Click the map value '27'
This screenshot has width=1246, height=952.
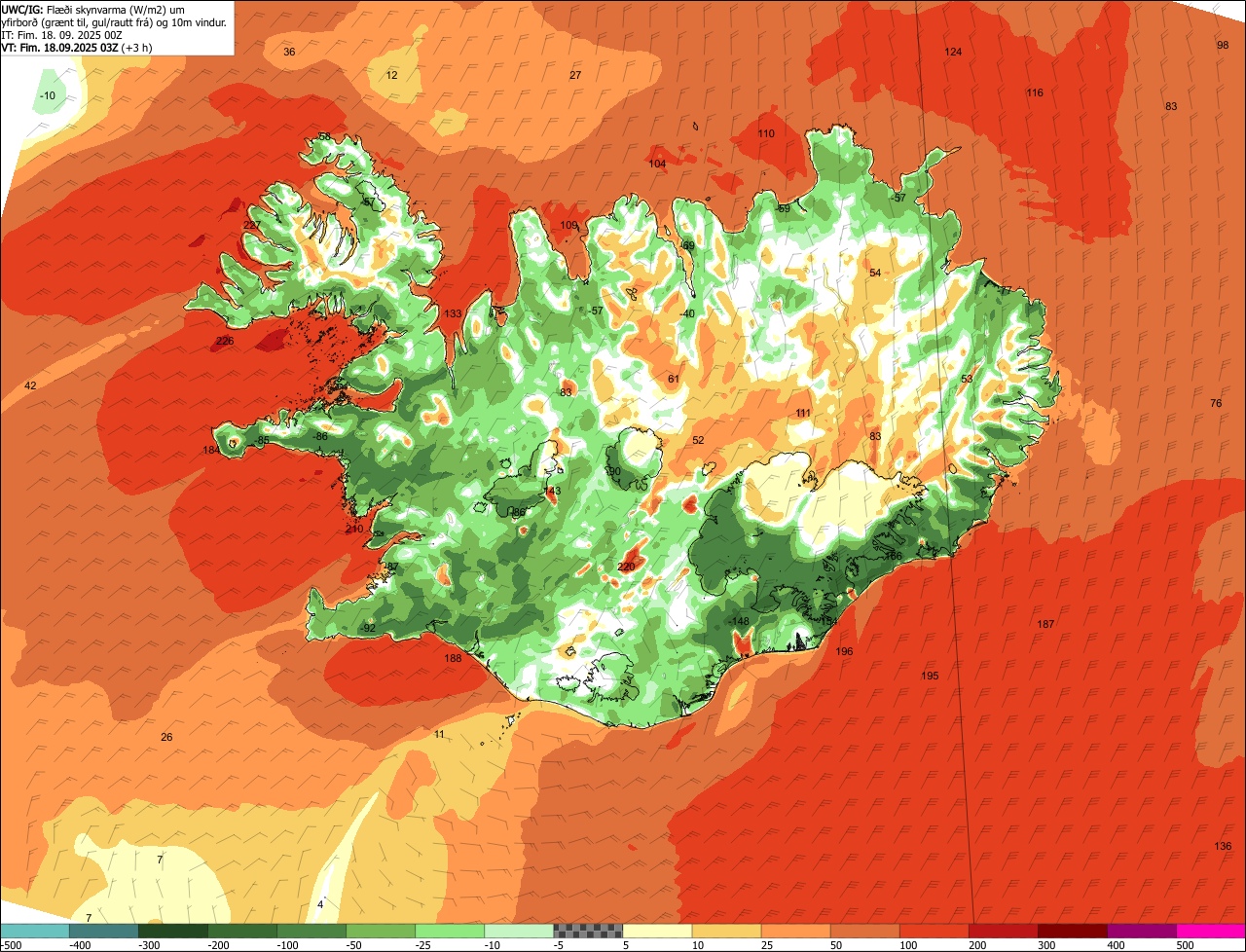pos(575,75)
